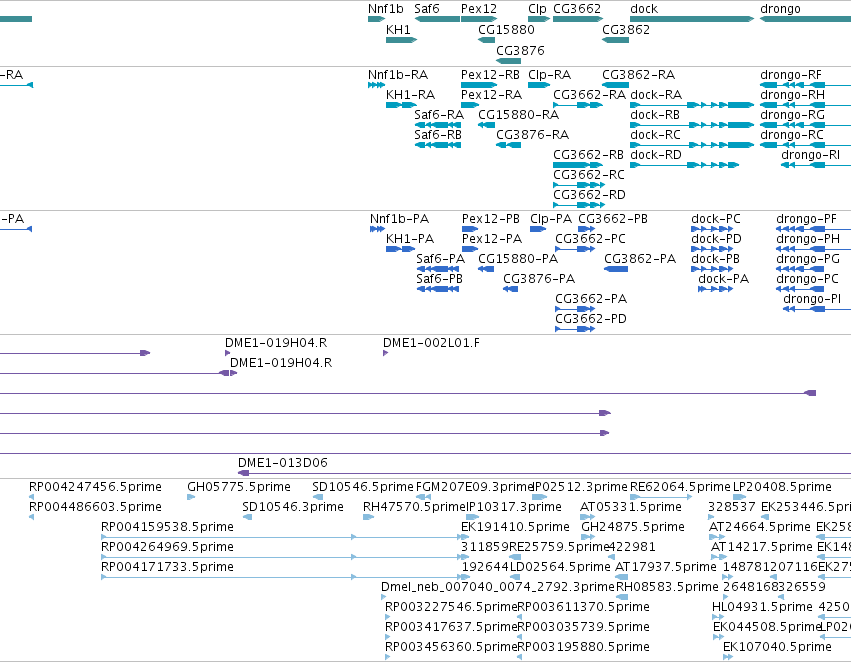Open transcript drongo-RI

pyautogui.click(x=810, y=155)
